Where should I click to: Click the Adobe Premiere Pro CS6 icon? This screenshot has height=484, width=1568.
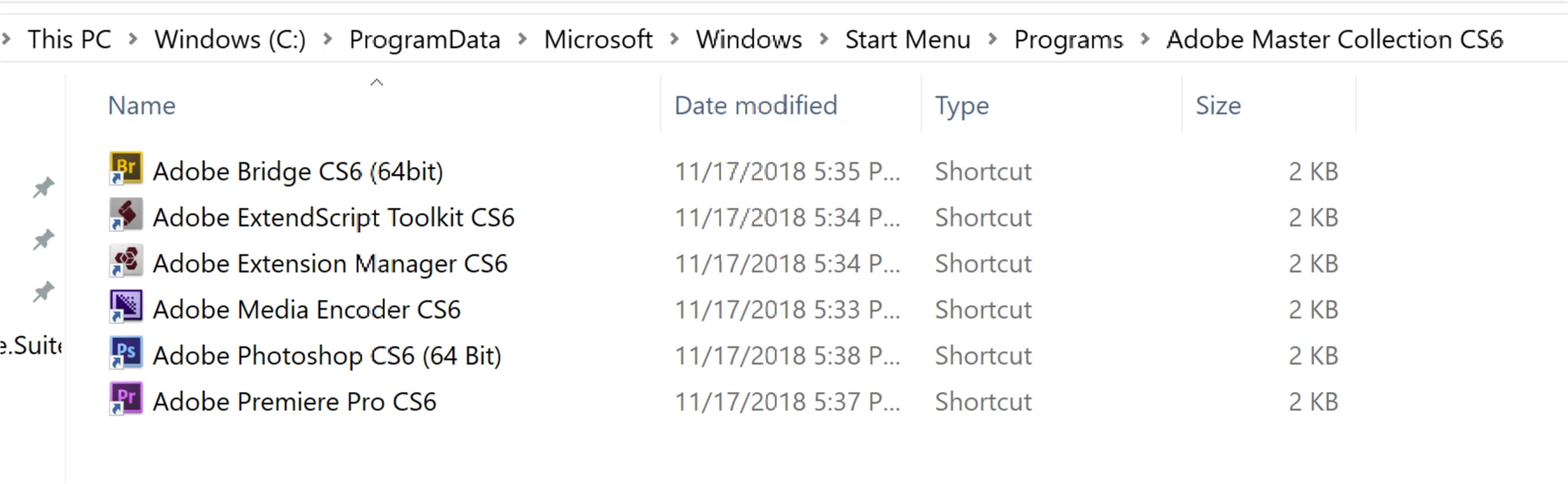tap(126, 400)
